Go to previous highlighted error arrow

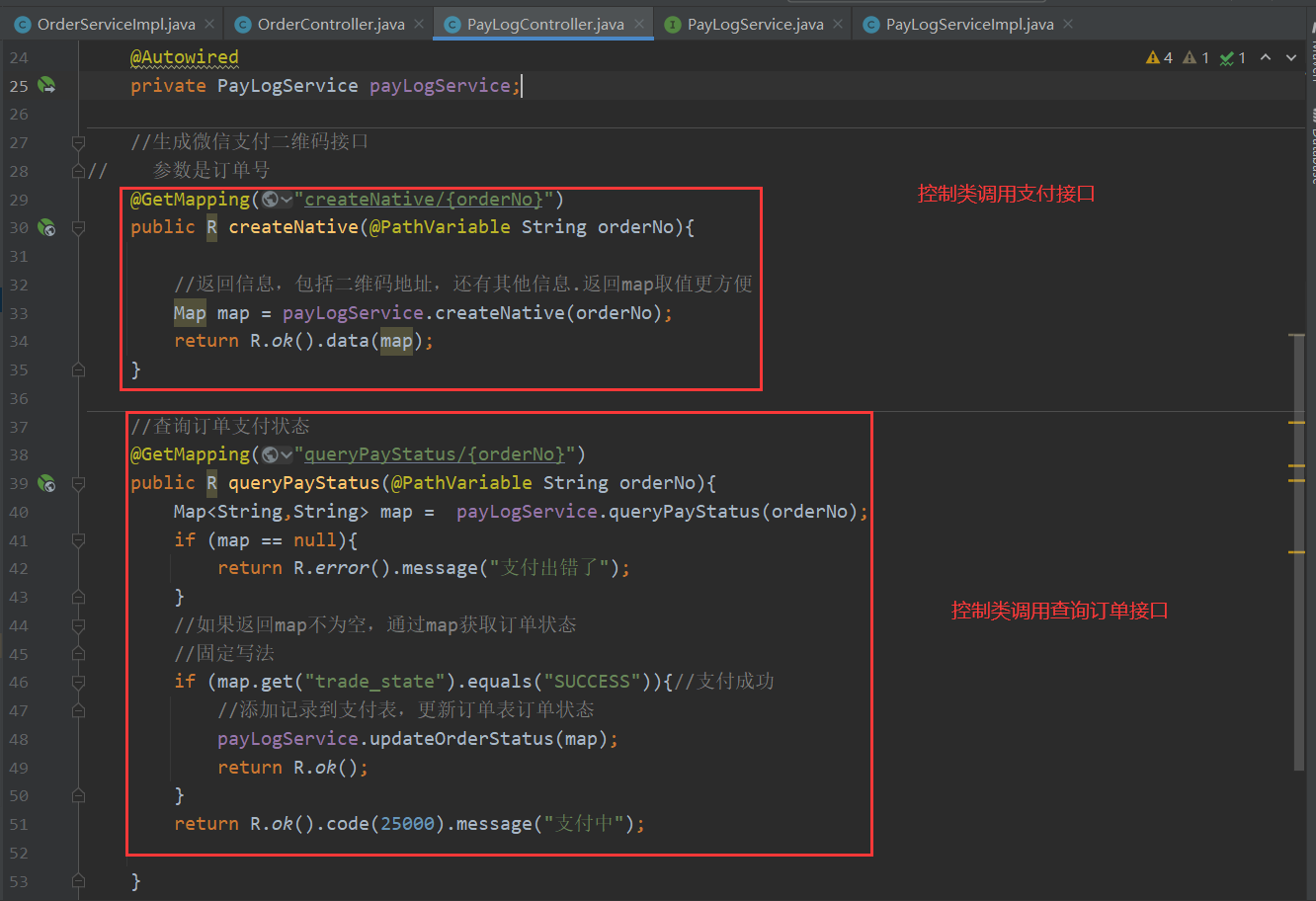pyautogui.click(x=1266, y=58)
